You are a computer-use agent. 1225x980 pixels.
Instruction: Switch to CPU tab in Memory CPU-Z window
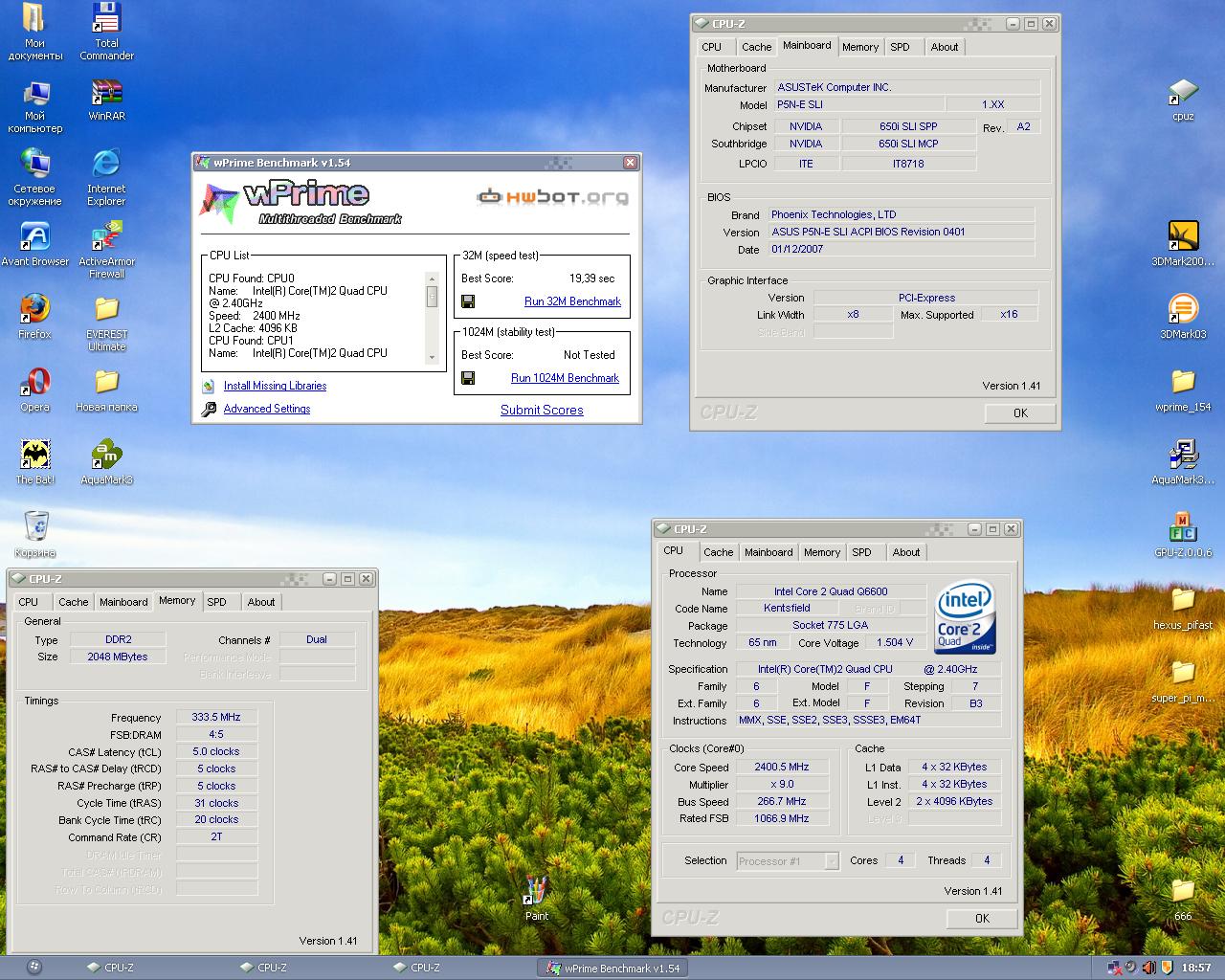29,602
